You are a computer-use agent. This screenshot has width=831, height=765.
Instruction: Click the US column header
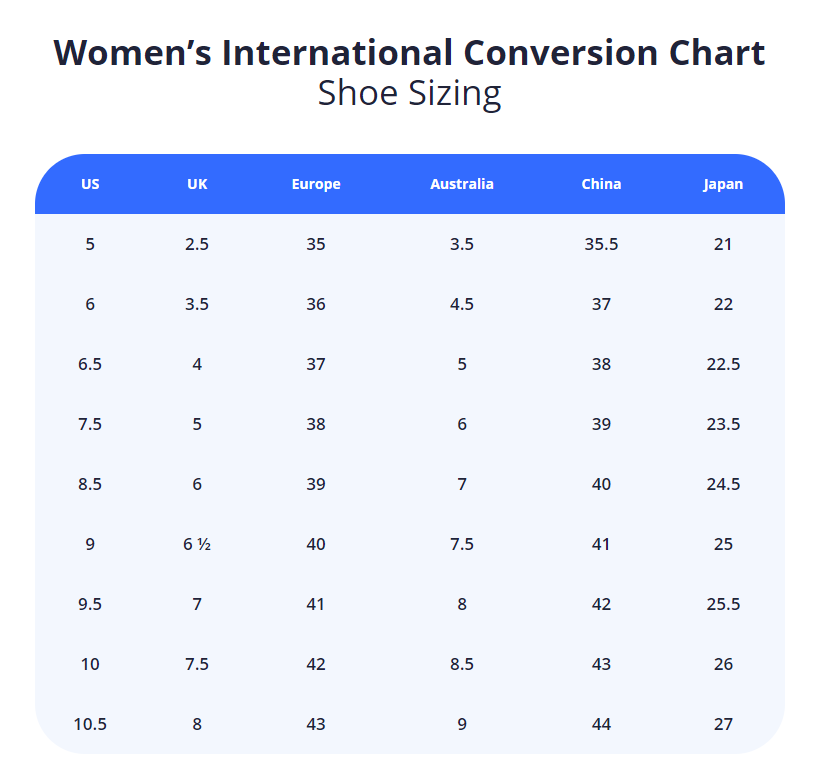(90, 184)
